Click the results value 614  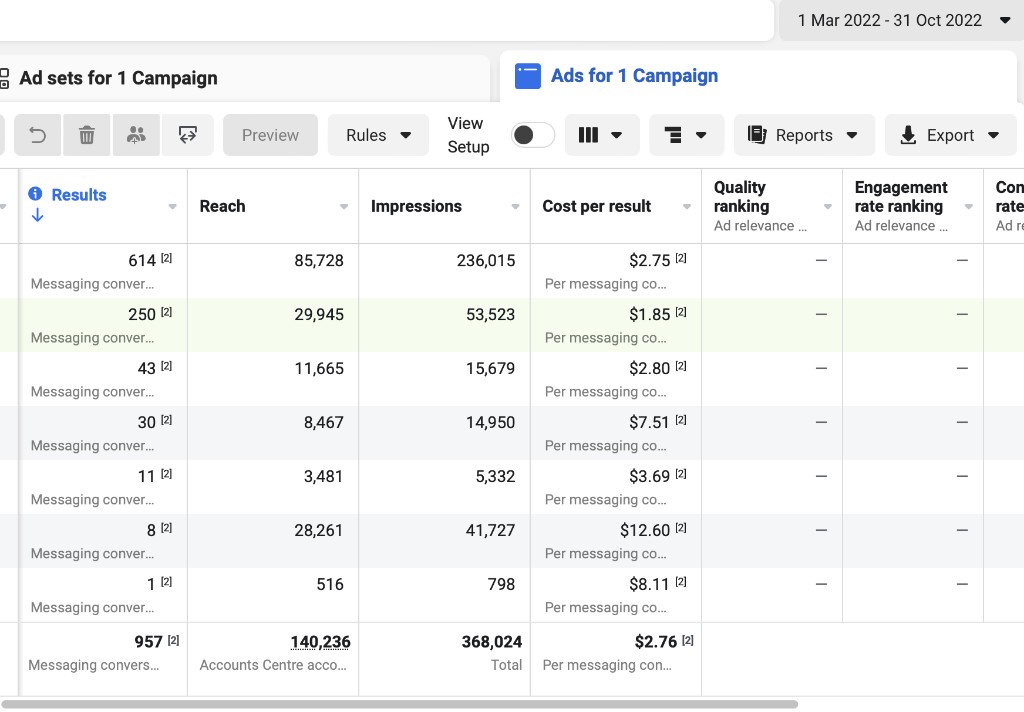coord(142,261)
